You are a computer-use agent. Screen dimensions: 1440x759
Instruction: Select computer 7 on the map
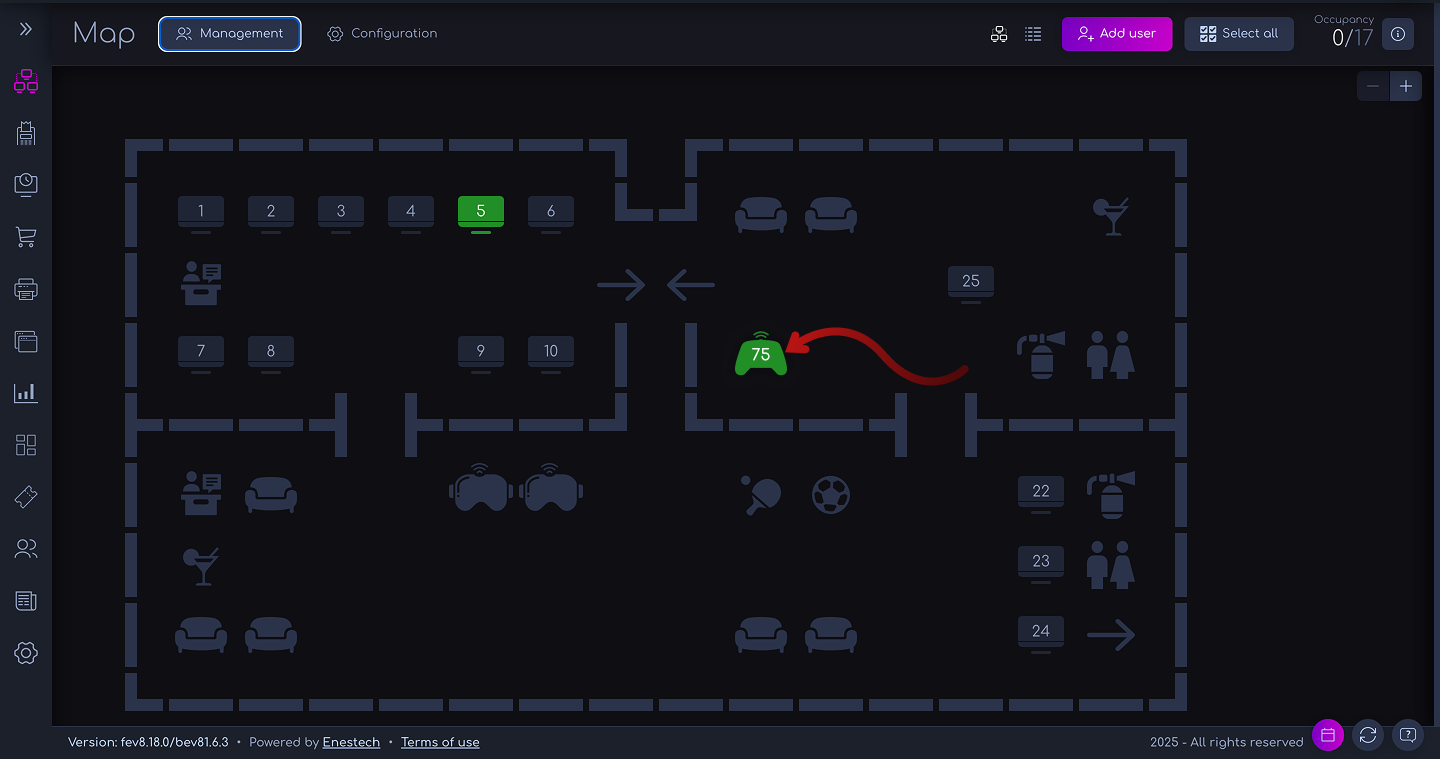click(x=201, y=353)
